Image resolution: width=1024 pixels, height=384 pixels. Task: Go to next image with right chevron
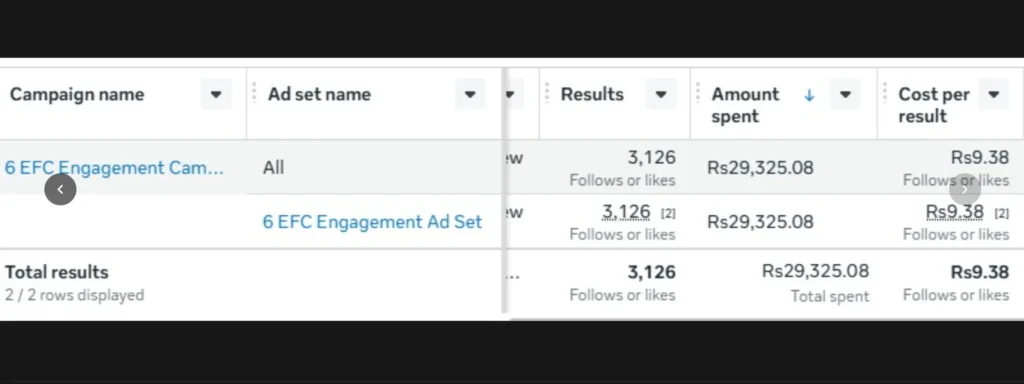pos(965,189)
